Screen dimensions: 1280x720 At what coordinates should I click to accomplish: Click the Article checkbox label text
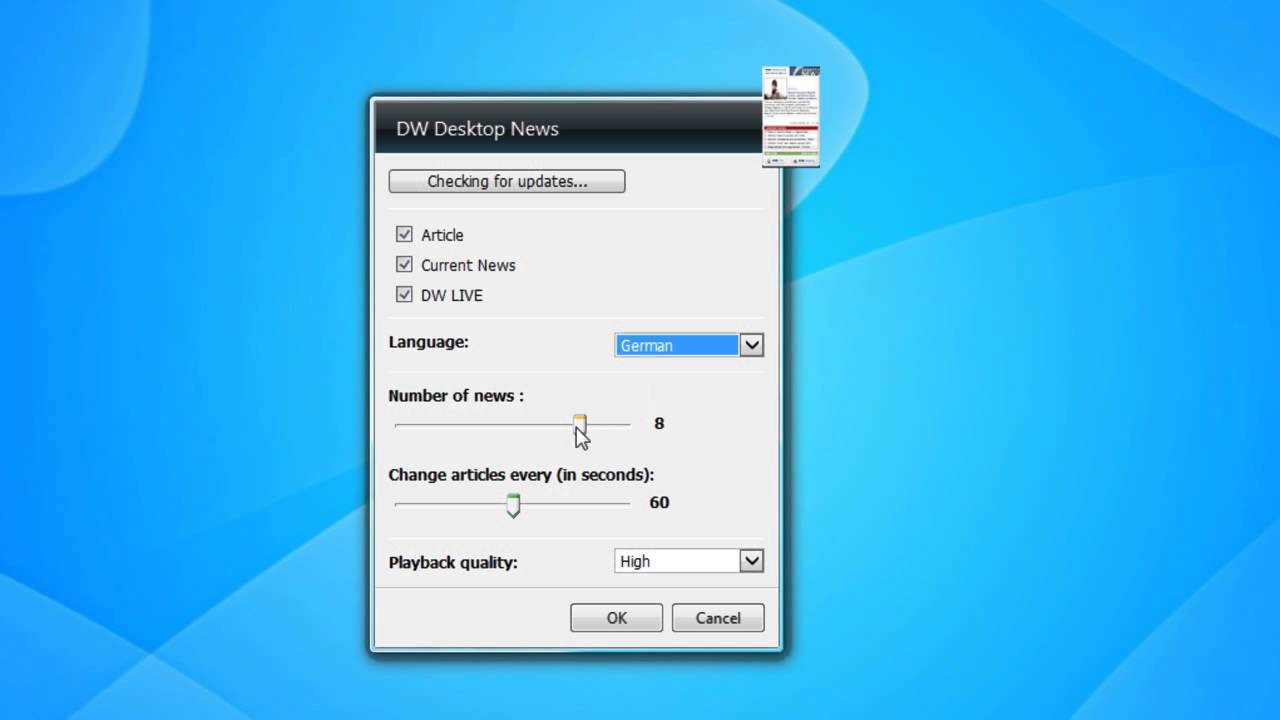tap(442, 235)
